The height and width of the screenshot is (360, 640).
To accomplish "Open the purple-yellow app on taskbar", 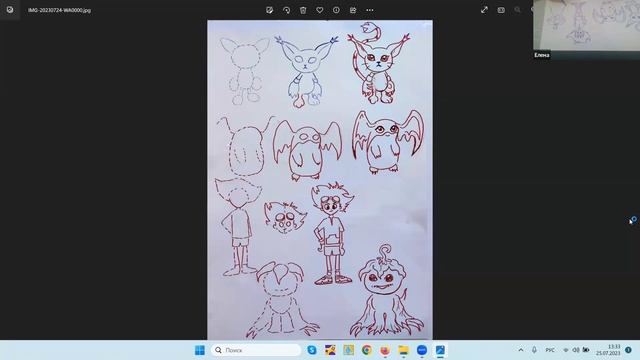I will tap(330, 350).
